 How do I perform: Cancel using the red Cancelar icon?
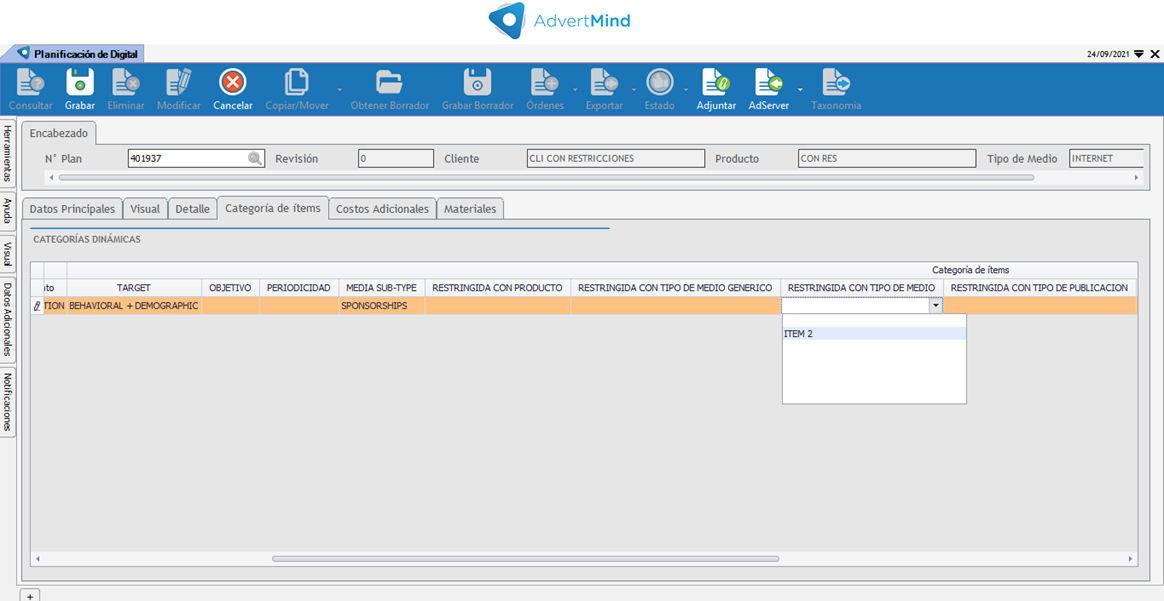pos(232,82)
